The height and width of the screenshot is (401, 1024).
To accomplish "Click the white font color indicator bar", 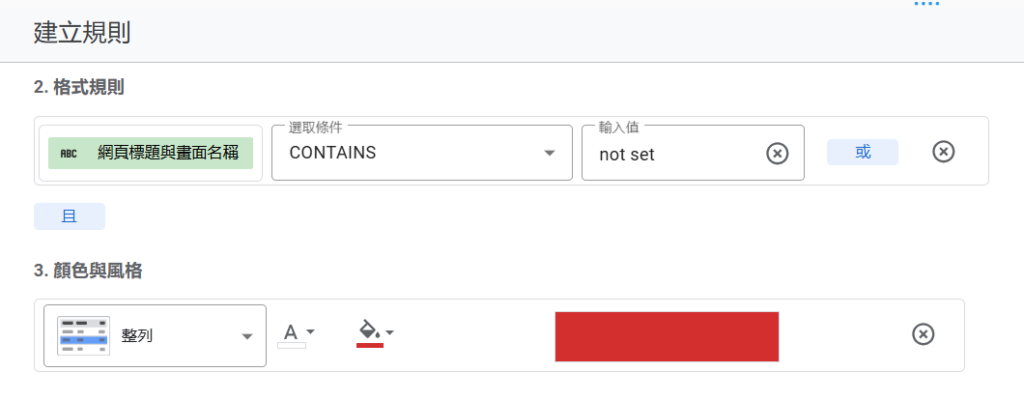I will click(291, 345).
